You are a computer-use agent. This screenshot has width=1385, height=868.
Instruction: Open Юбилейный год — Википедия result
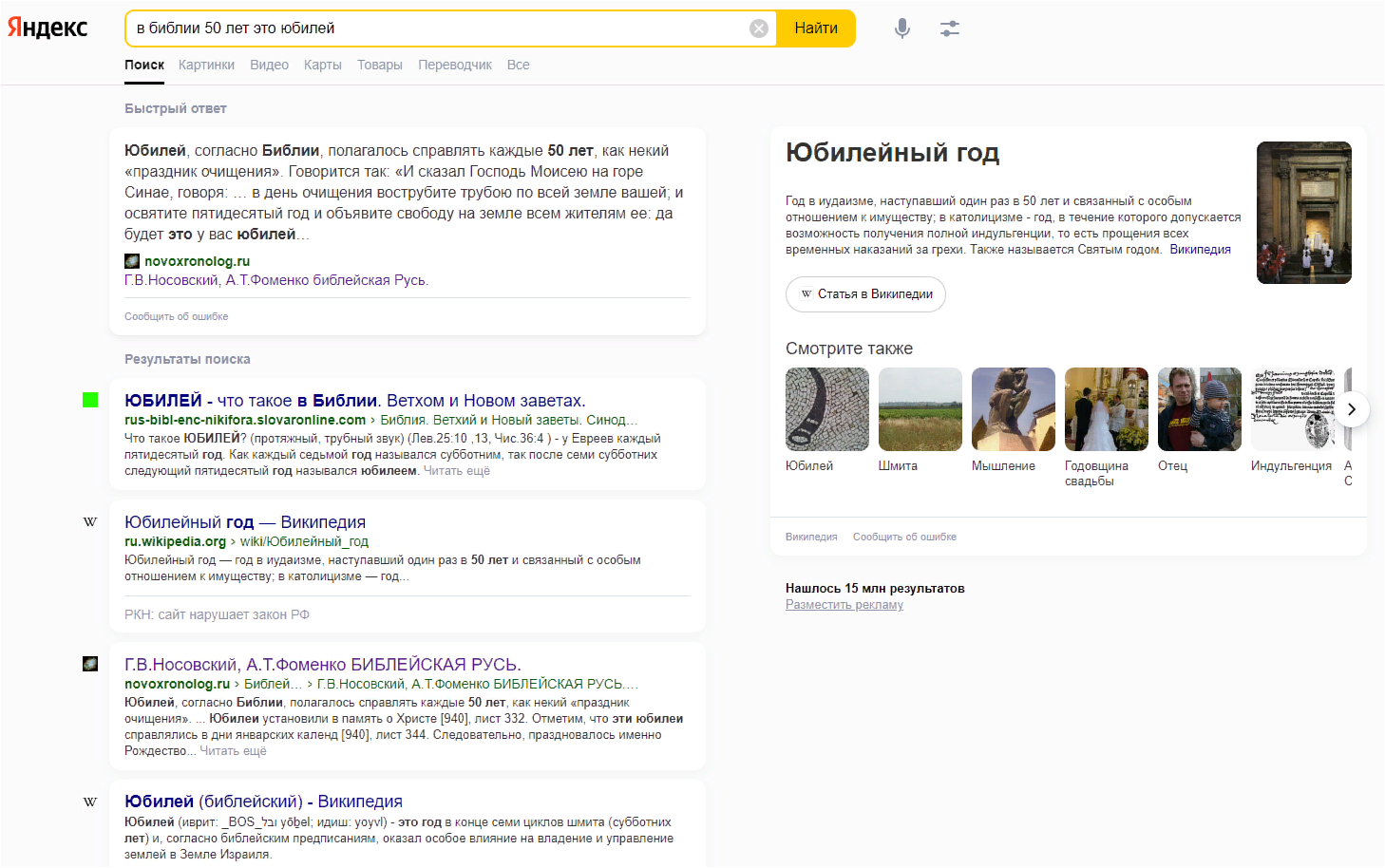245,522
